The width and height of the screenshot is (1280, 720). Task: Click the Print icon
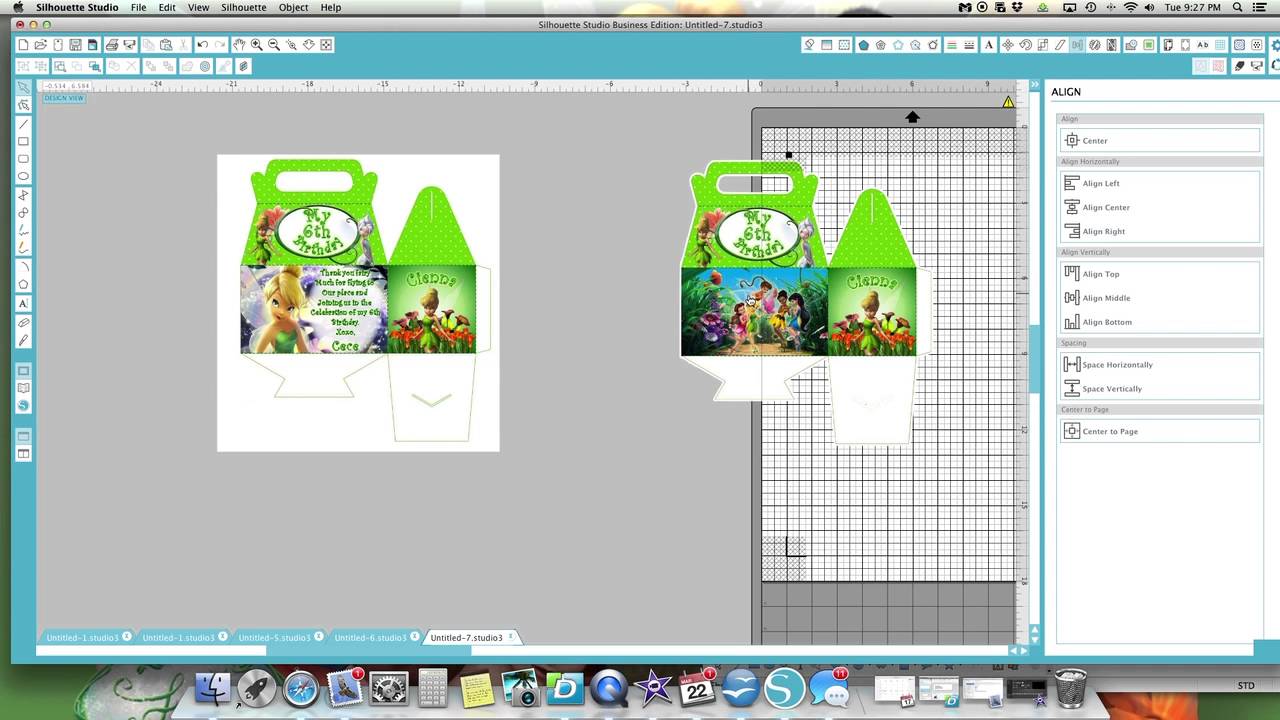coord(112,45)
